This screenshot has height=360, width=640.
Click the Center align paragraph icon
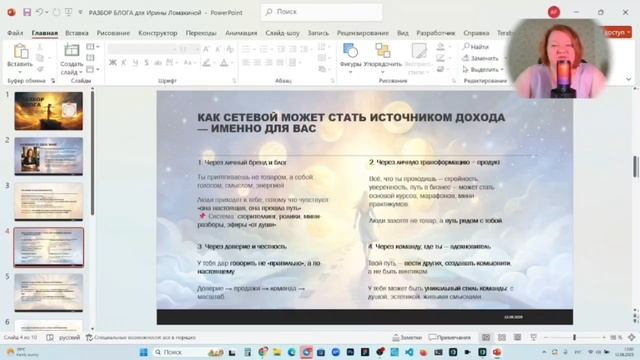(x=257, y=62)
